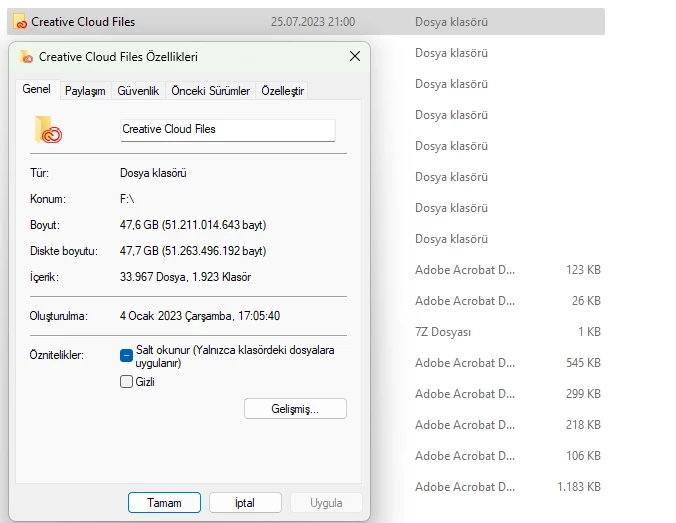Open the Gelişmiş... advanced attributes button
Screen dimensions: 676x523
coord(295,408)
